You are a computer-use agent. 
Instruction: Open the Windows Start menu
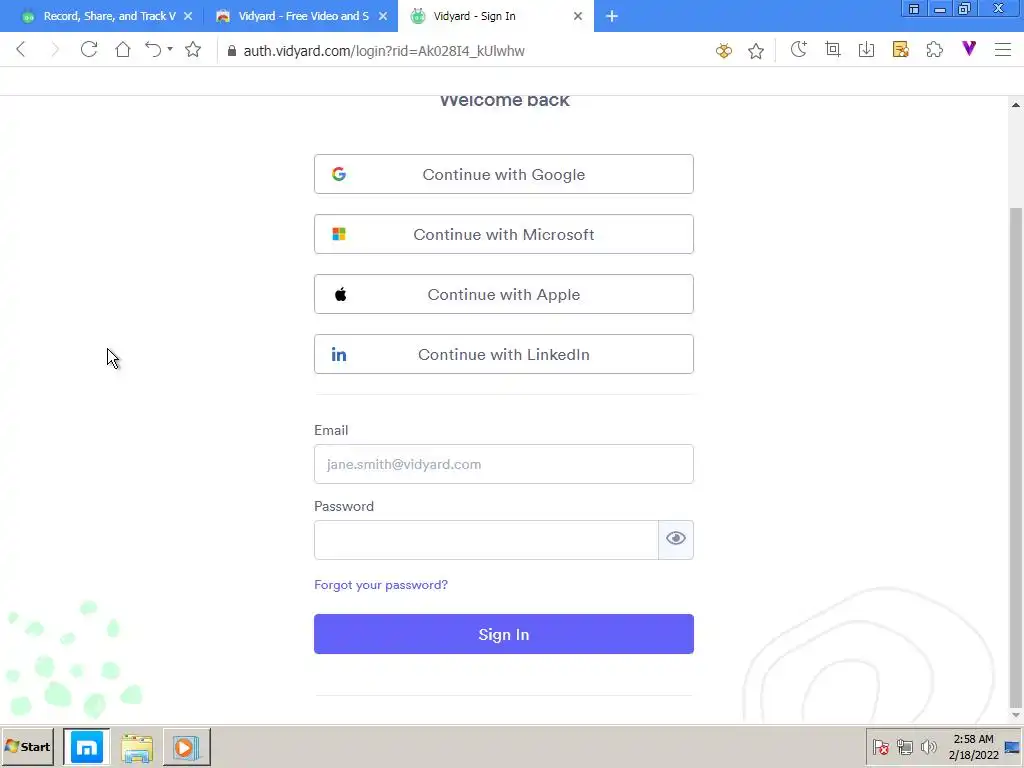pos(27,747)
